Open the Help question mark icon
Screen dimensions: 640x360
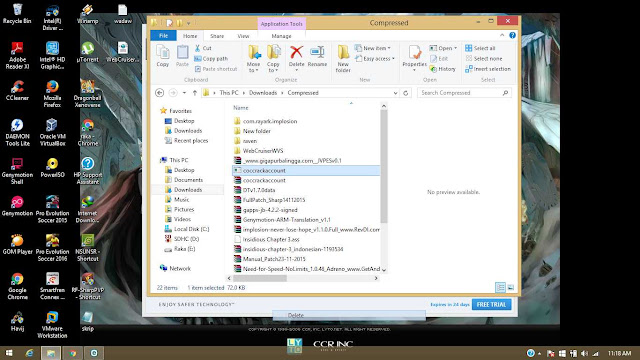[512, 36]
